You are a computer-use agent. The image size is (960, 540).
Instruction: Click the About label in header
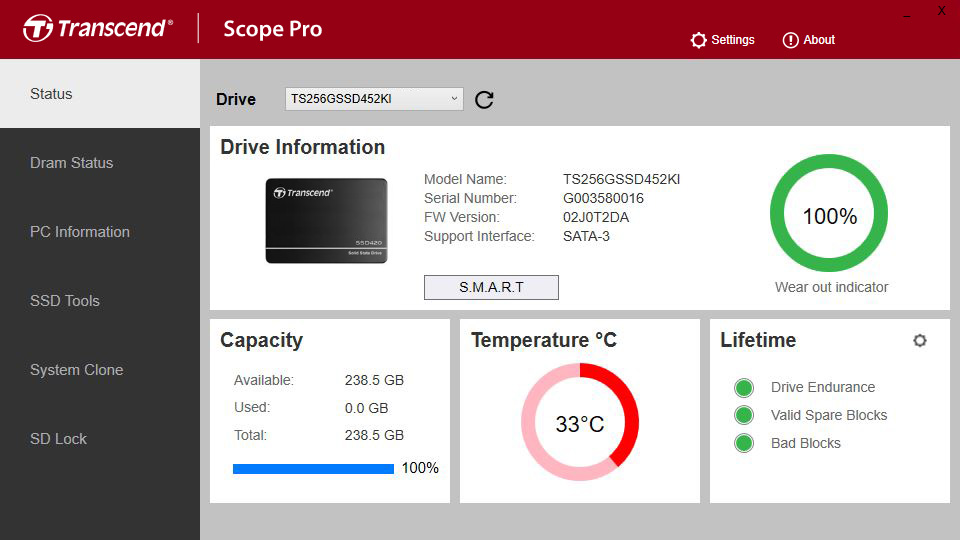coord(819,40)
